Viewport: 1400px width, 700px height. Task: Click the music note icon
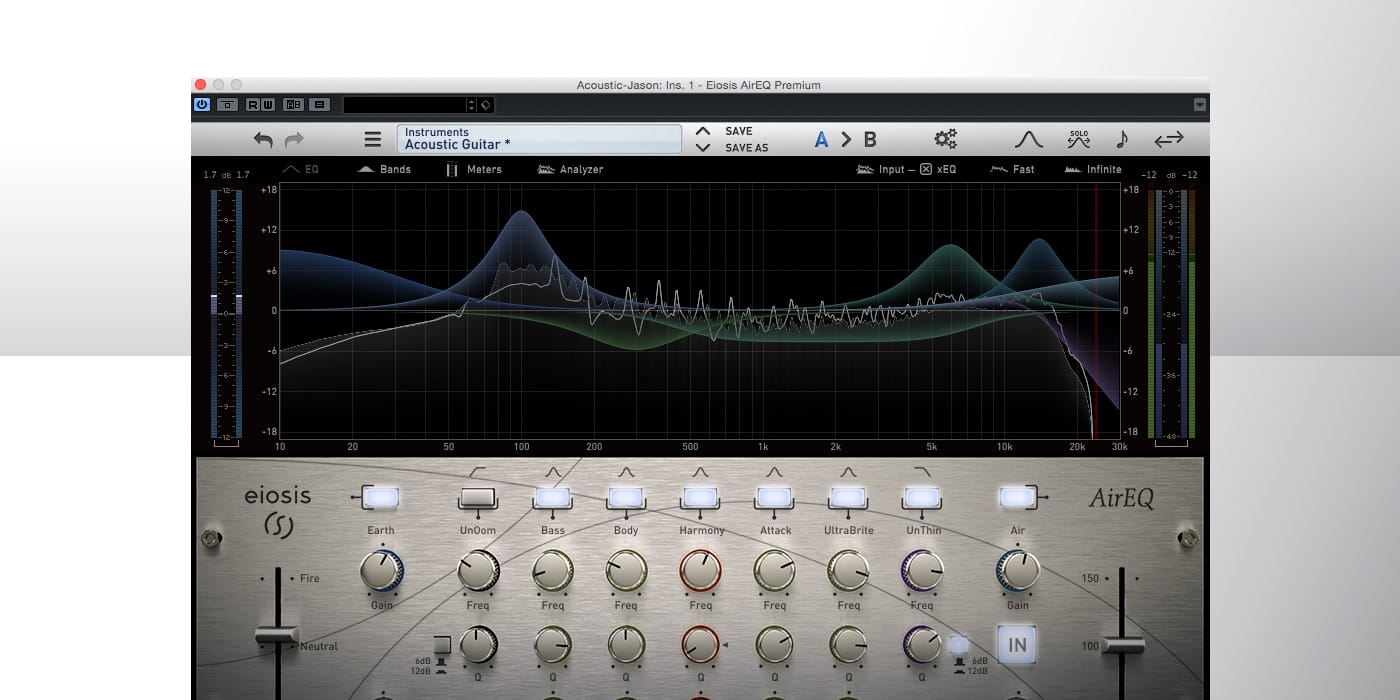pos(1122,140)
